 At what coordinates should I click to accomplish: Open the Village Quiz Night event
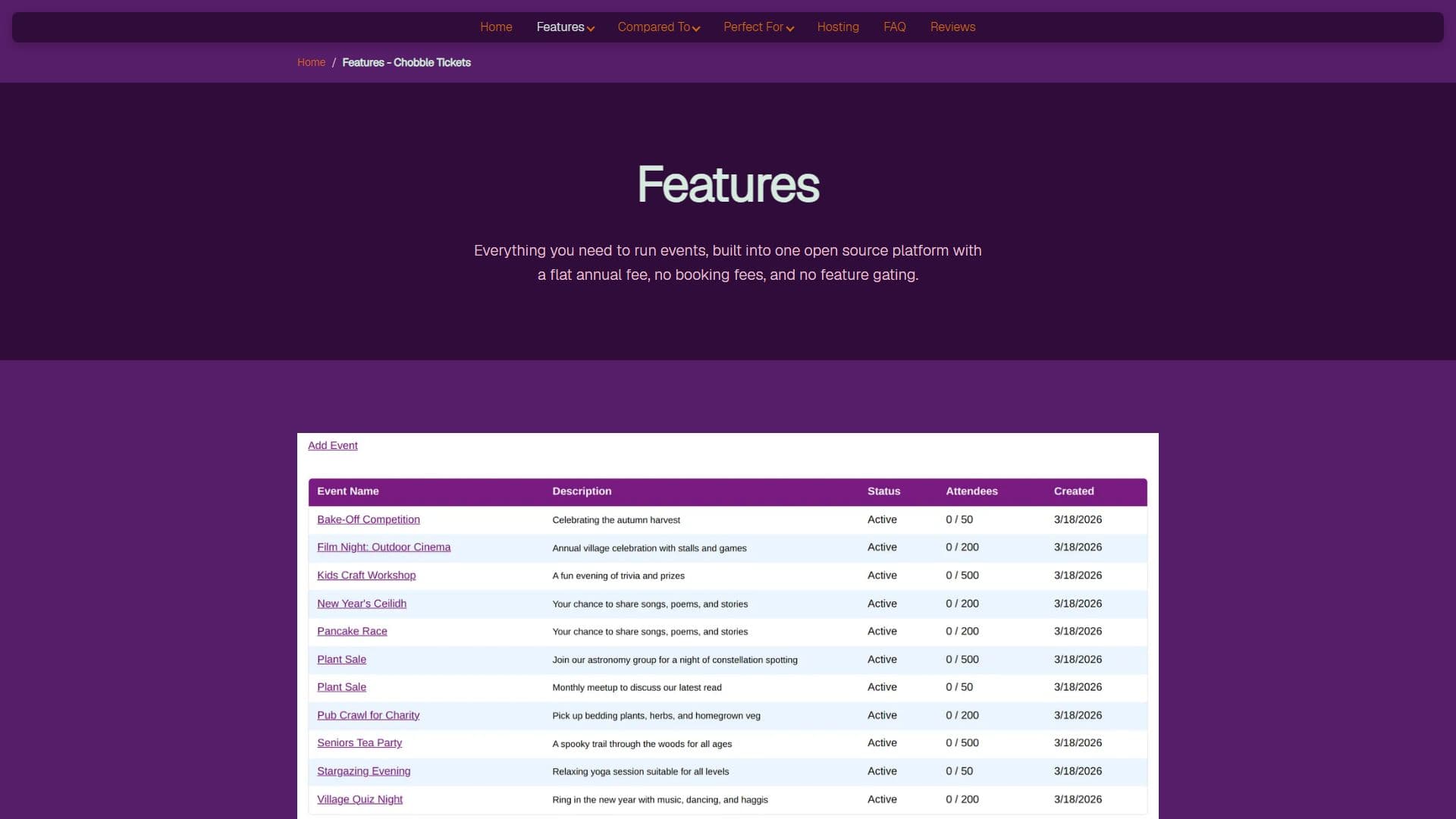pyautogui.click(x=359, y=799)
